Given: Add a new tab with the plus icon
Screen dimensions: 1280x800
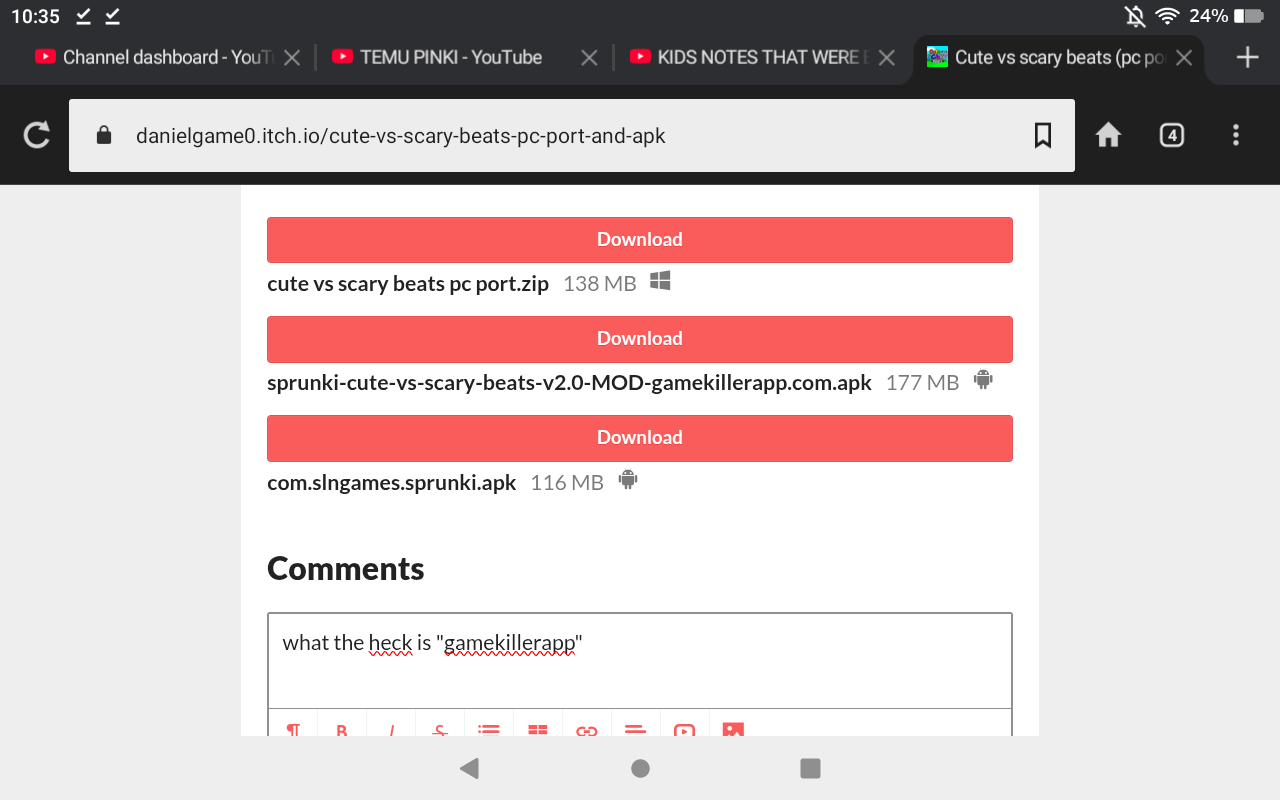Looking at the screenshot, I should click(1247, 57).
